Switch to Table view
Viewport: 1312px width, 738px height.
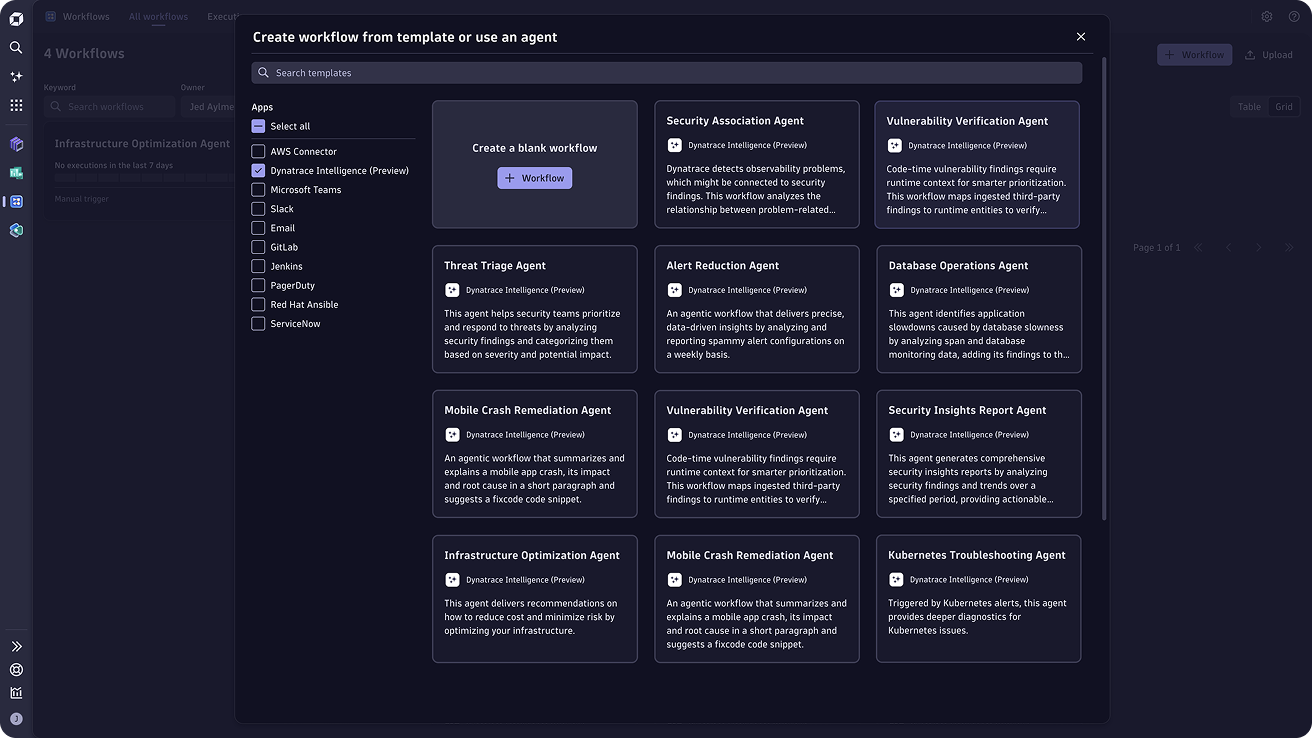pyautogui.click(x=1249, y=107)
